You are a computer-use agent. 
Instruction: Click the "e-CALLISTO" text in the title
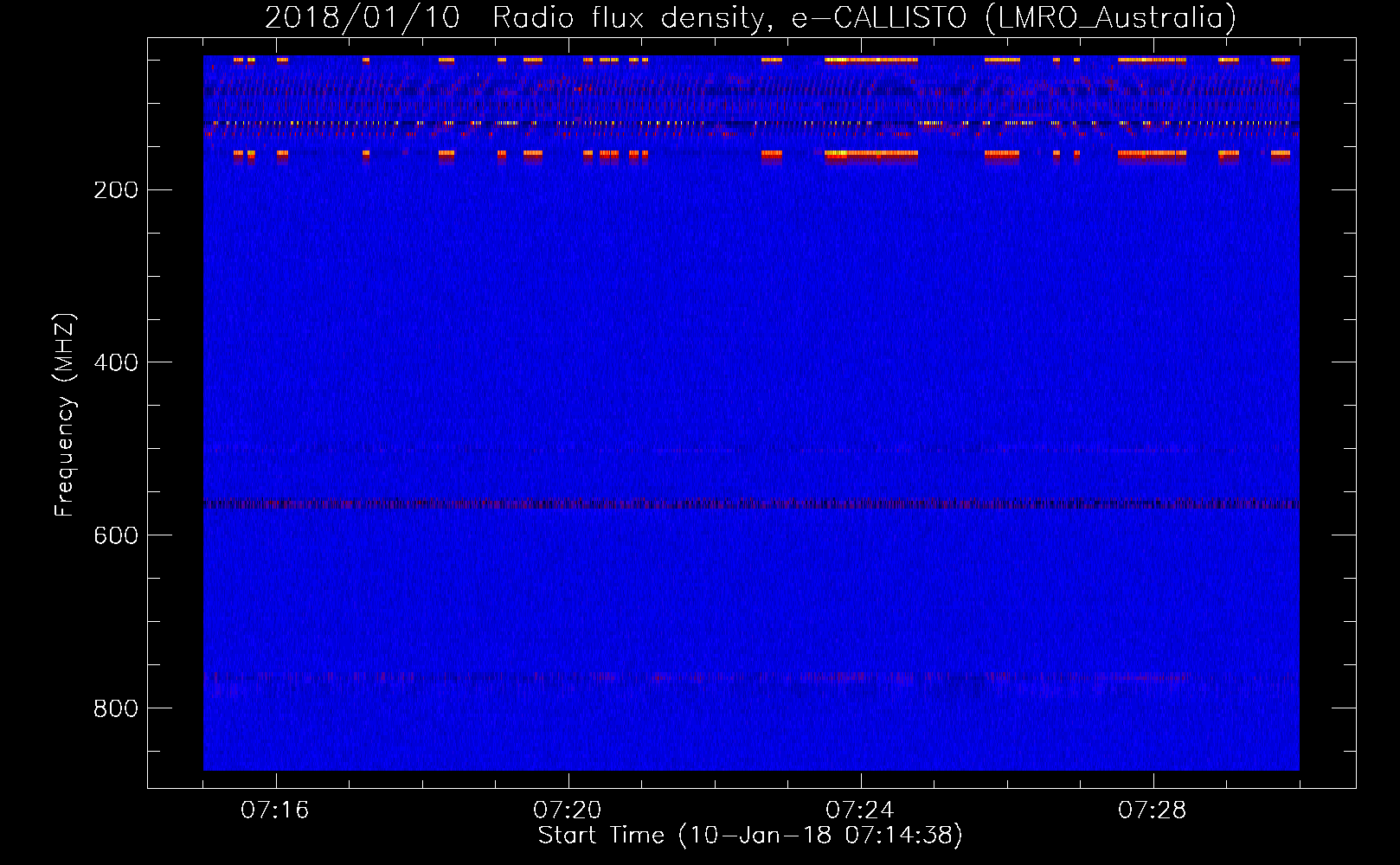[x=879, y=18]
